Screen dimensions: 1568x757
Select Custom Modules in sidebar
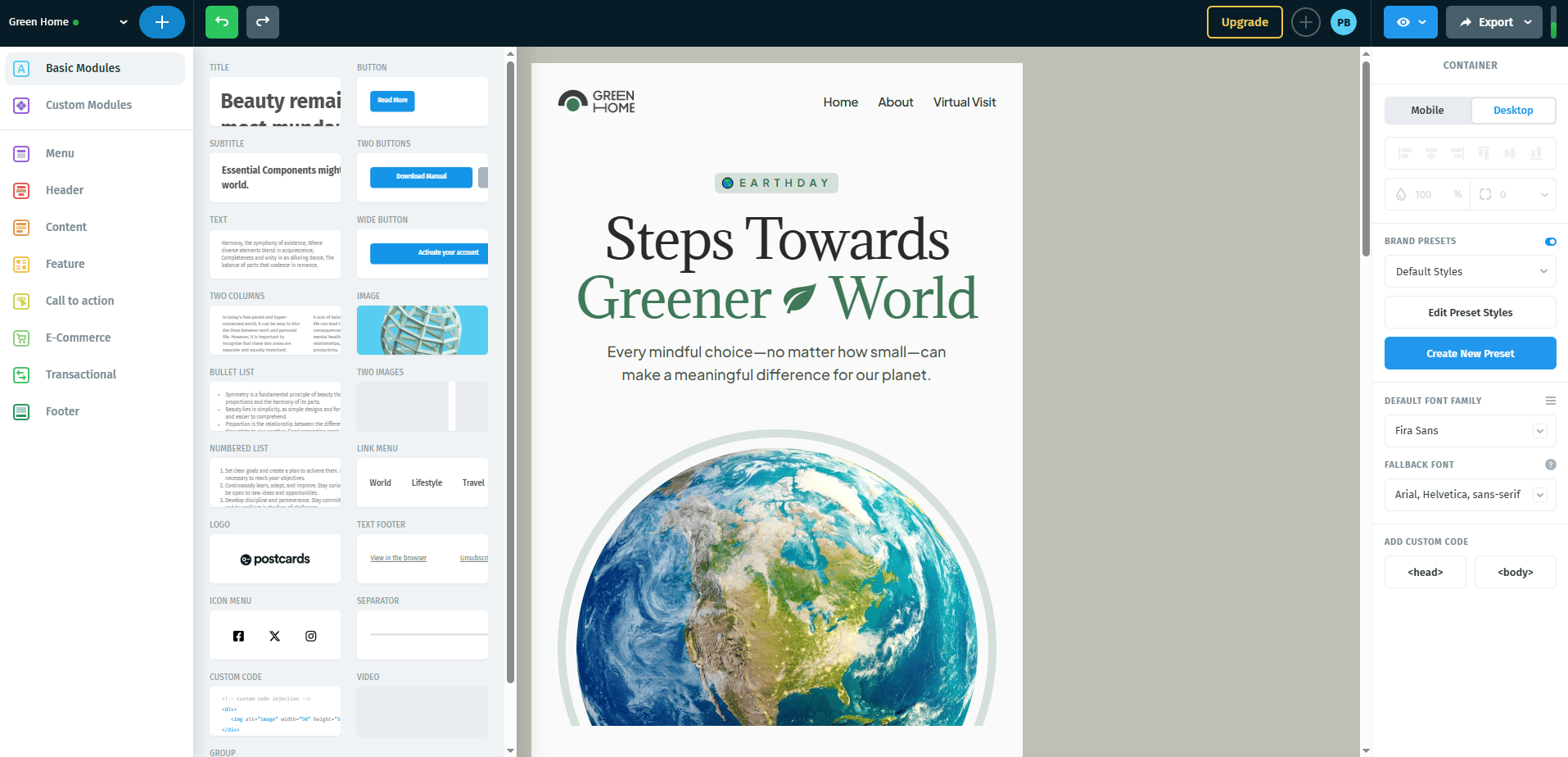click(95, 105)
